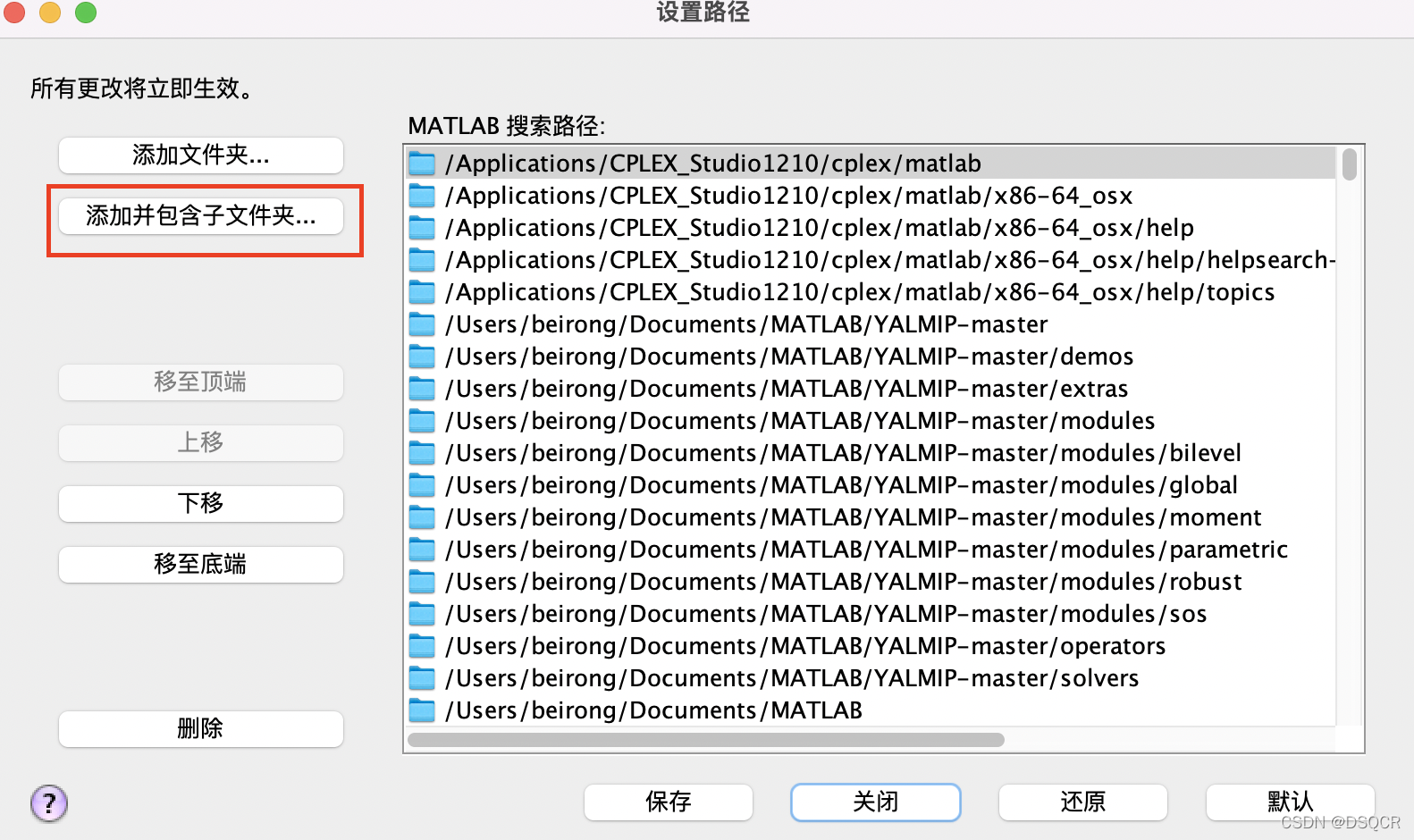Click folder icon of modules/sos row

[x=422, y=614]
